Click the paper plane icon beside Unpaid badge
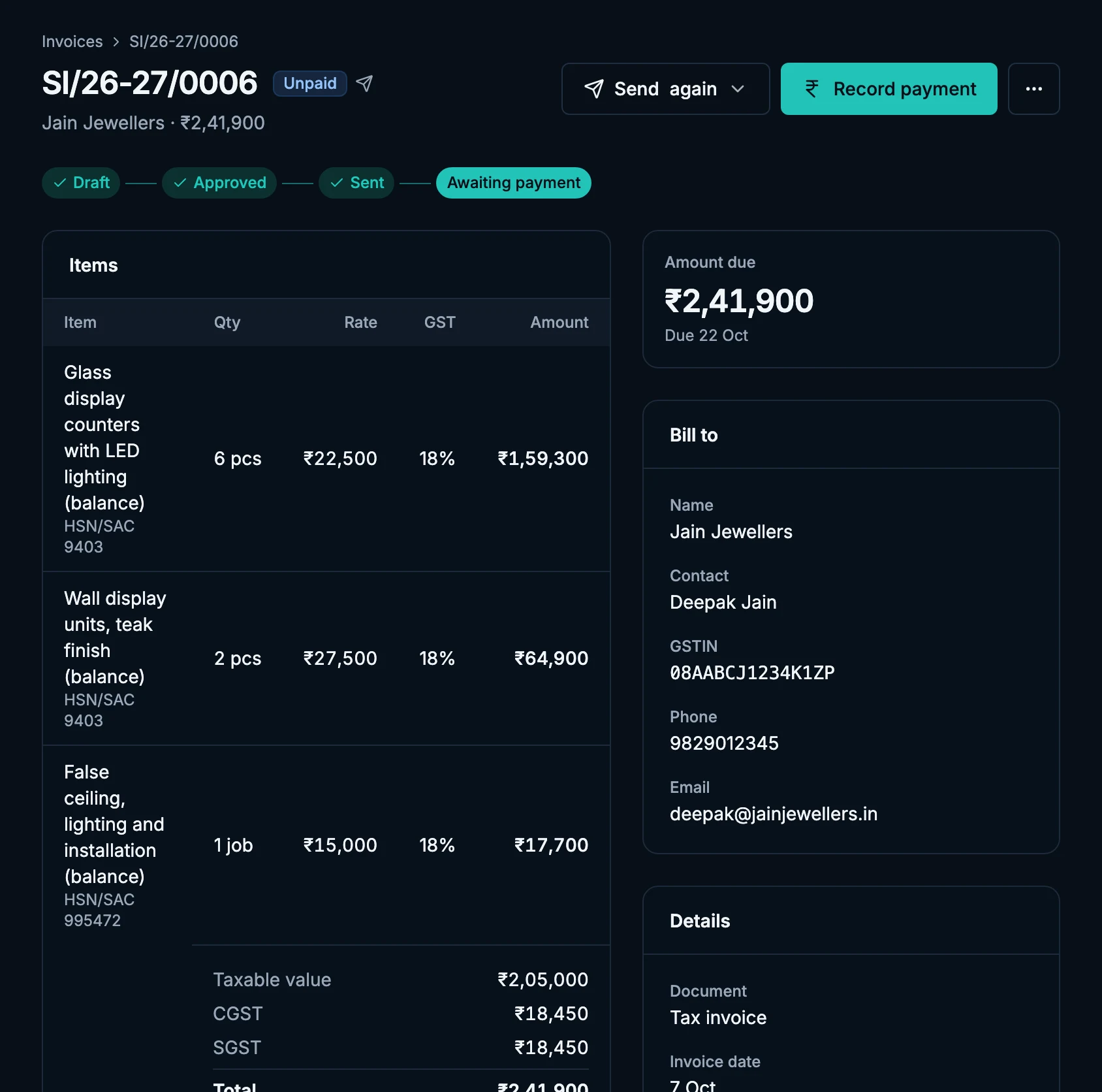1102x1092 pixels. [x=364, y=84]
